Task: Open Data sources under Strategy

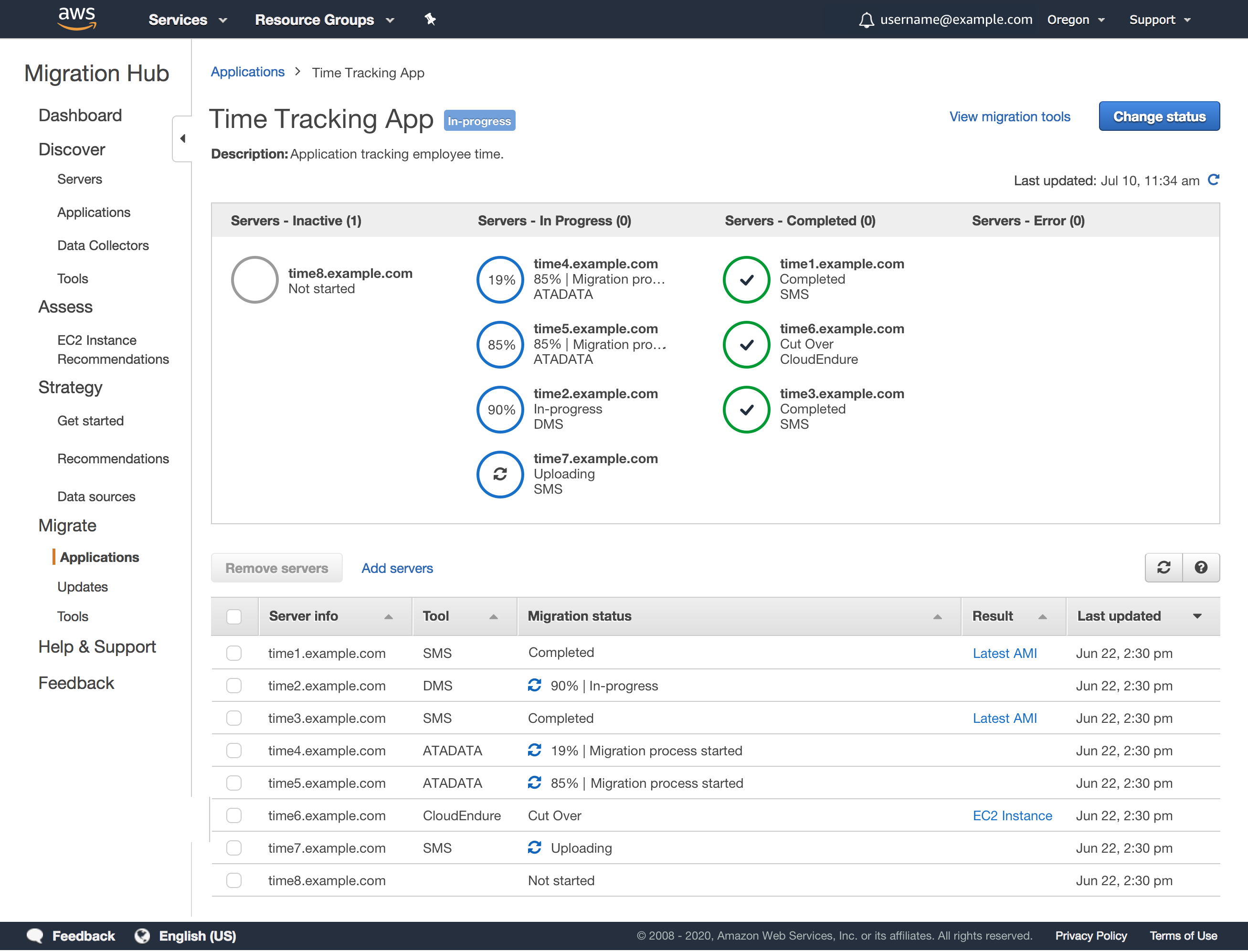Action: pyautogui.click(x=96, y=497)
